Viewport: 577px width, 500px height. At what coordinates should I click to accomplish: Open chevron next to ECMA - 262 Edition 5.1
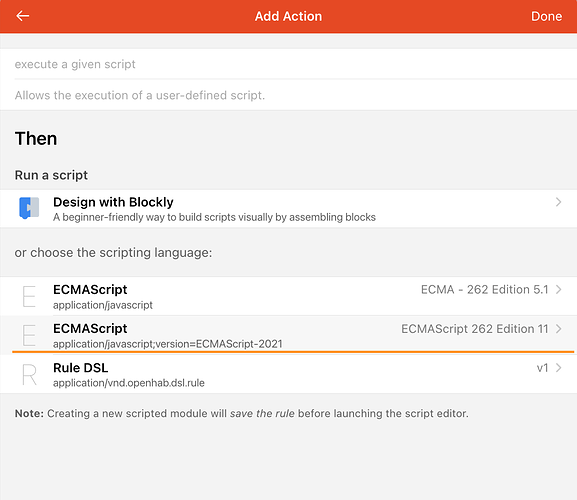click(558, 290)
